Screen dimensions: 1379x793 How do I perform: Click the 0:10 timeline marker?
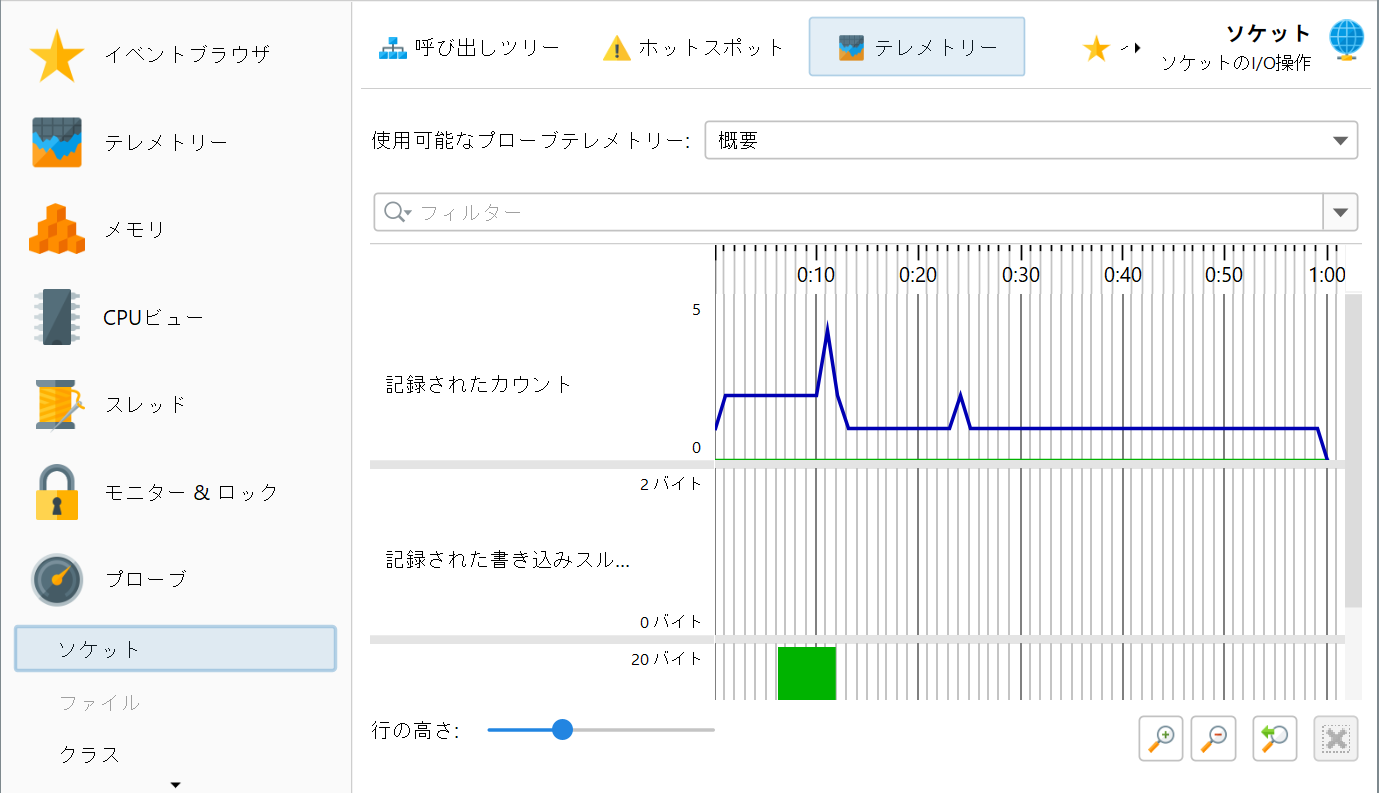[816, 275]
